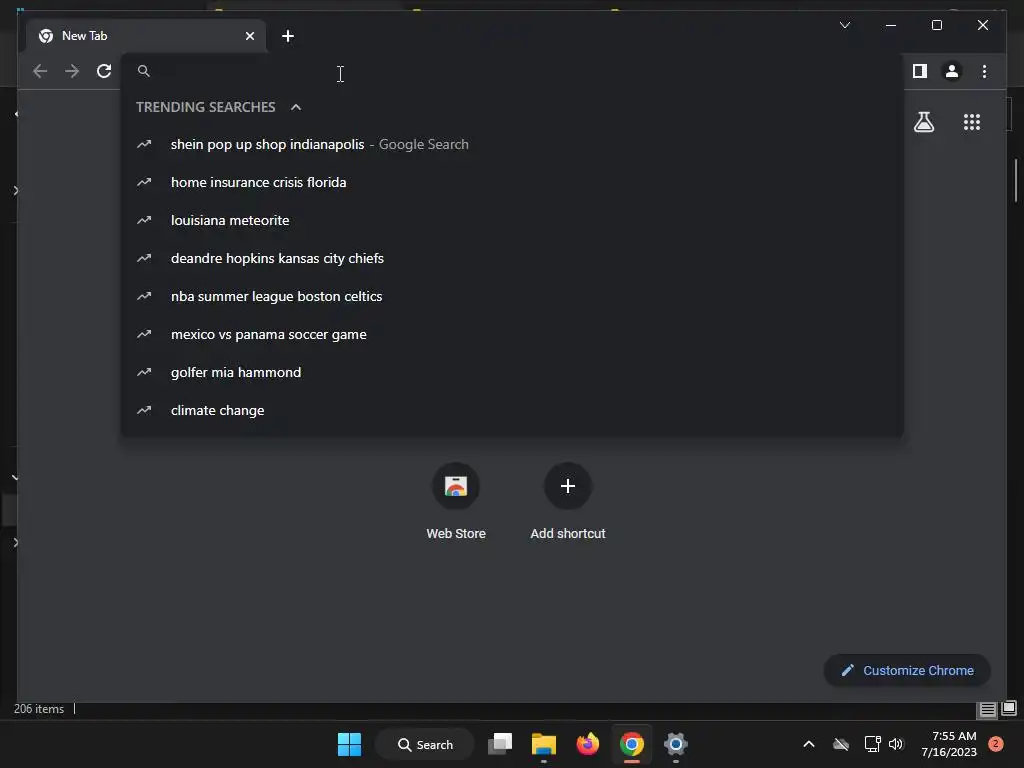The image size is (1024, 768).
Task: Go back using the back arrow
Action: [40, 71]
